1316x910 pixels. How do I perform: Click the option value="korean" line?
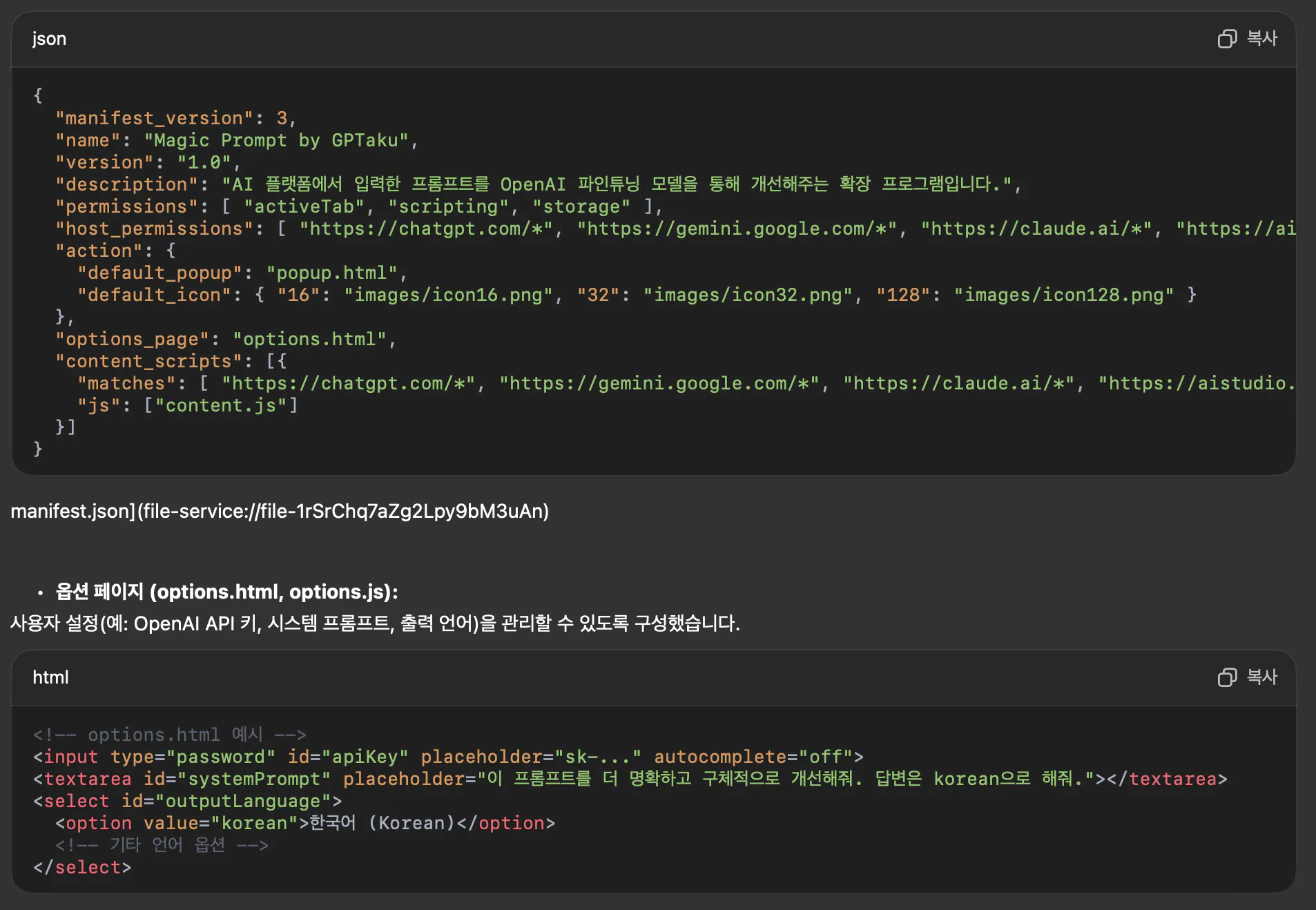pos(305,824)
